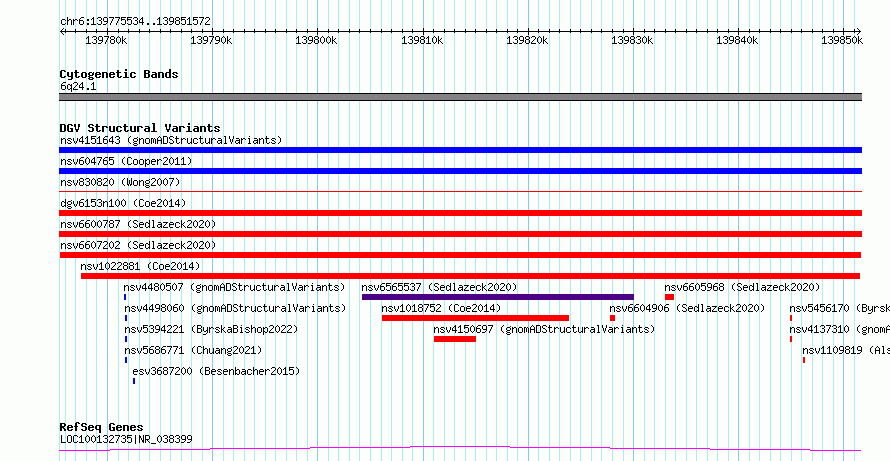Viewport: 890px width, 461px height.
Task: Click nsv1018752 (Coe2014) label
Action: [x=441, y=308]
